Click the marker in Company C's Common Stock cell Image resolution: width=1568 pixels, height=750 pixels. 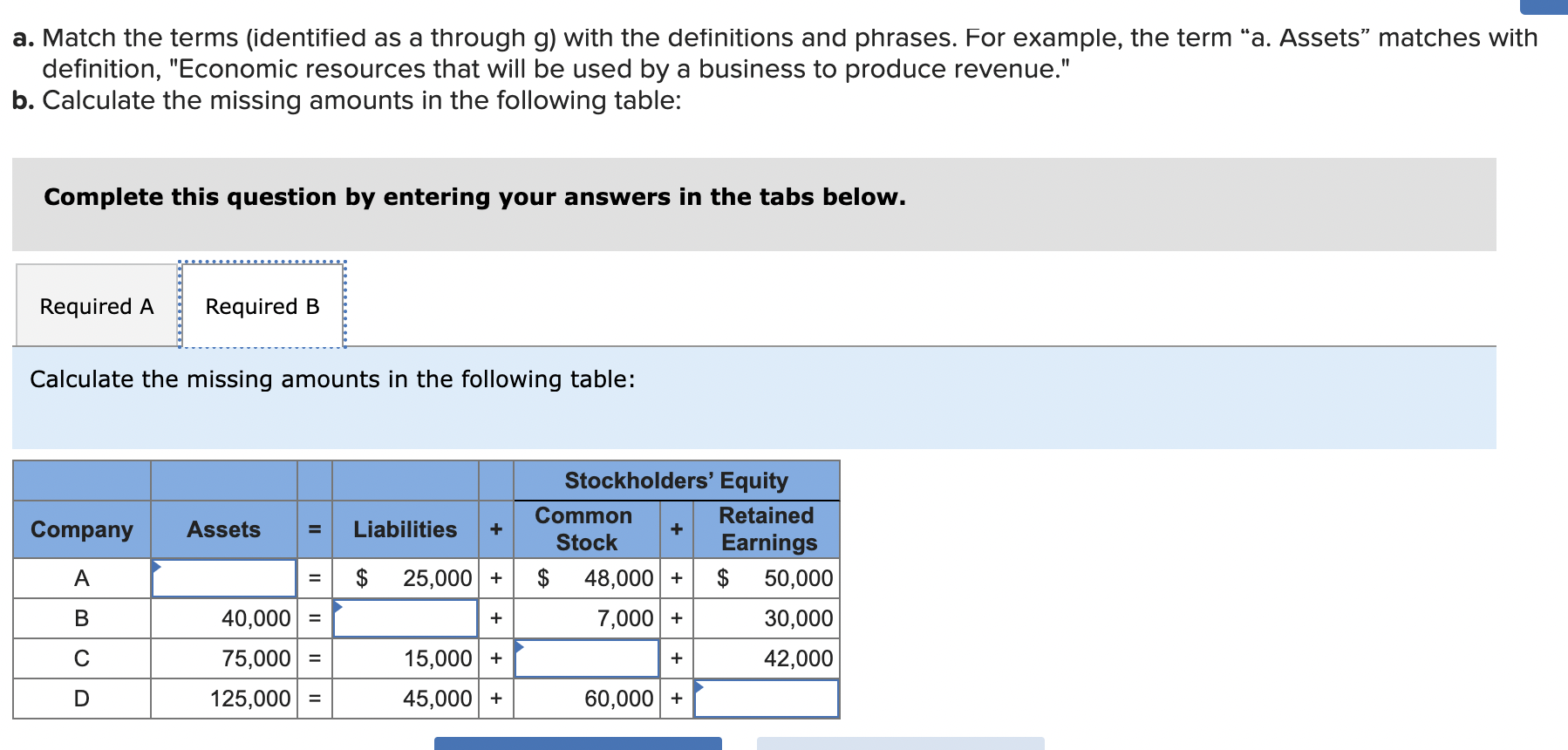click(x=520, y=645)
